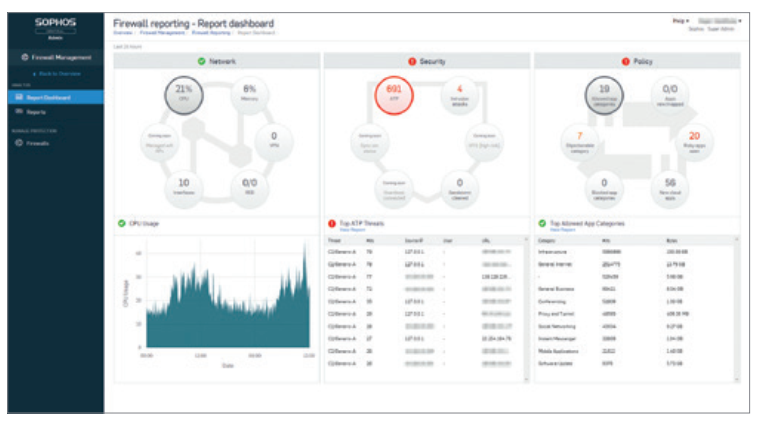This screenshot has width=759, height=423.
Task: Select the 56 New cloud apps circle
Action: pyautogui.click(x=670, y=189)
